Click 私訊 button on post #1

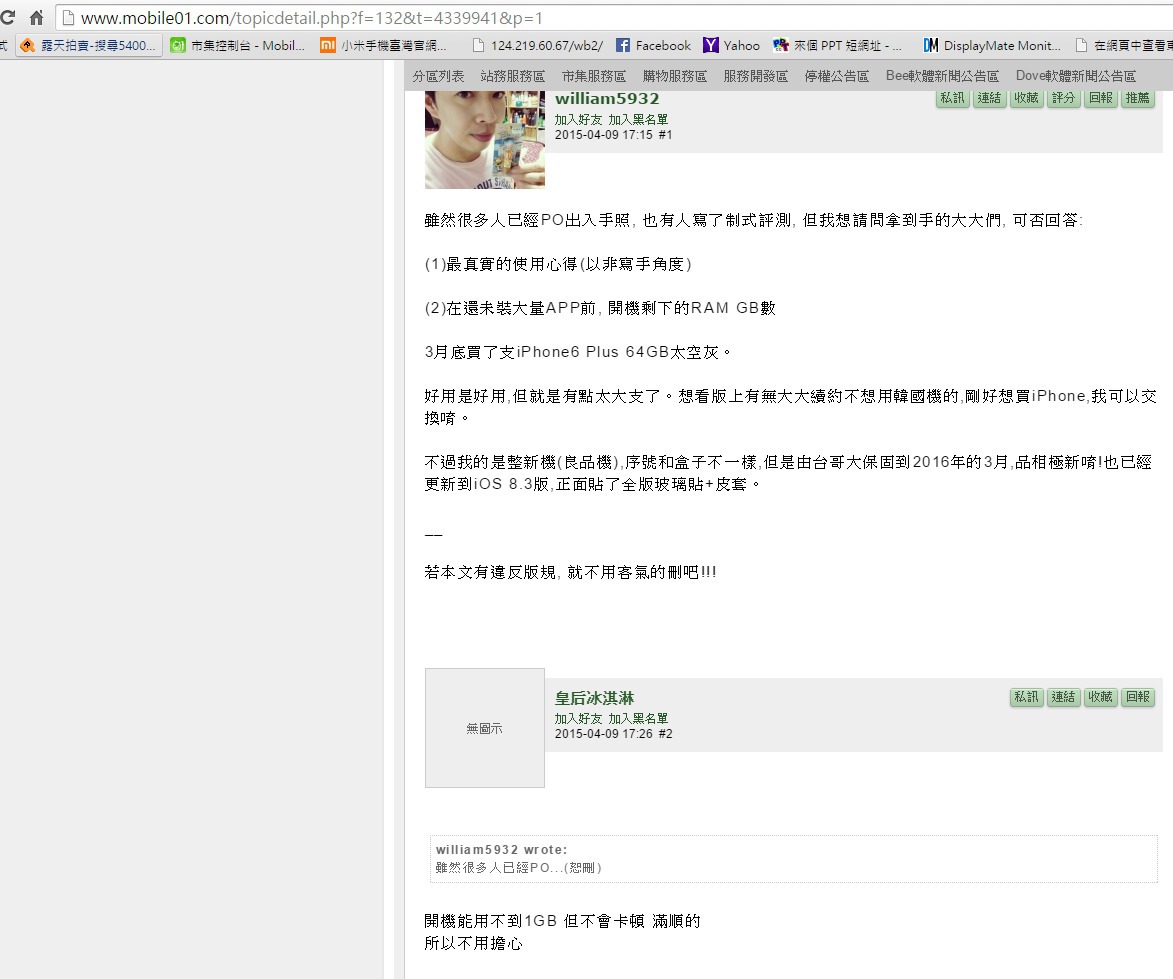(952, 98)
